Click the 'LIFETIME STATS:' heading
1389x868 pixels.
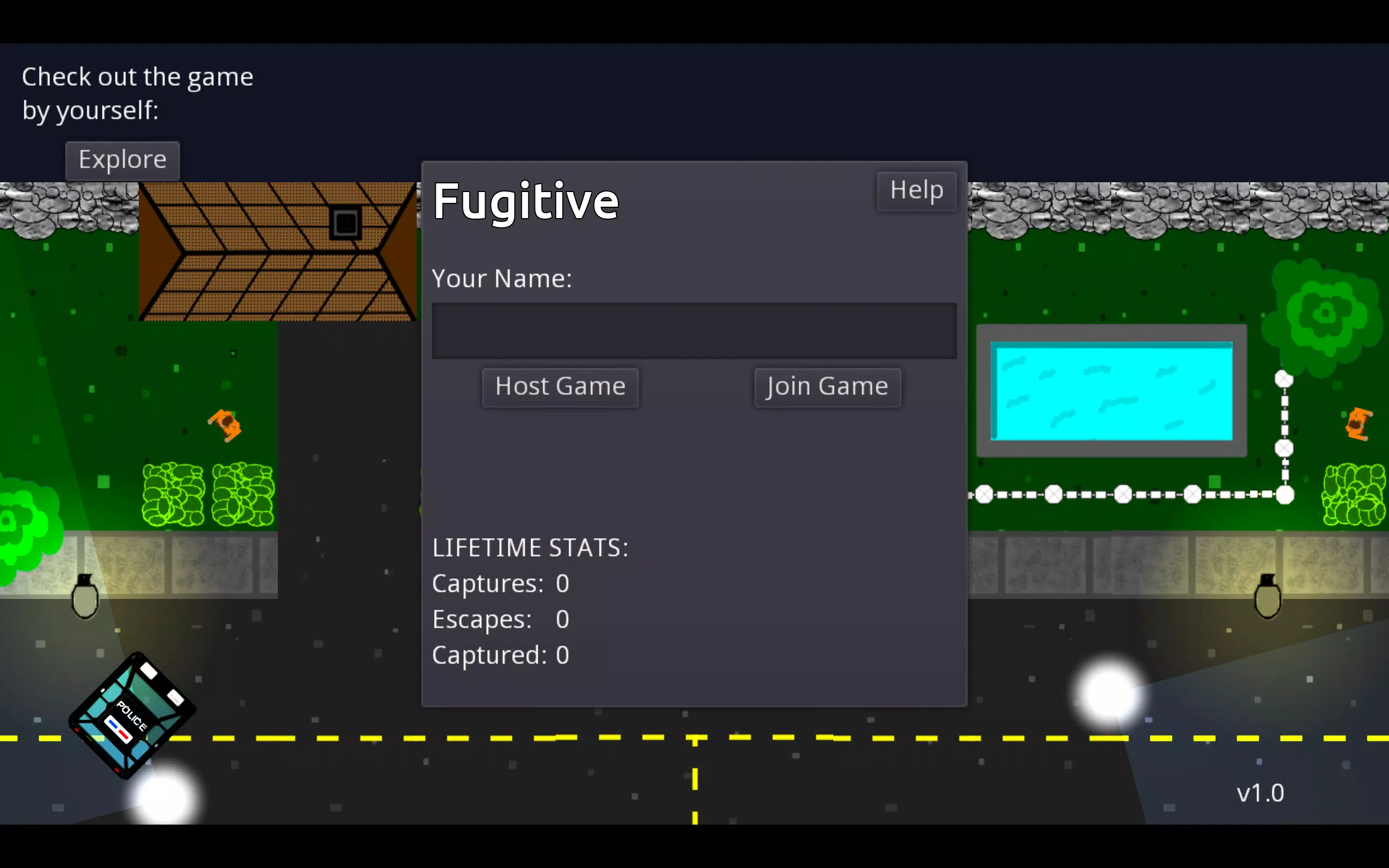click(530, 548)
